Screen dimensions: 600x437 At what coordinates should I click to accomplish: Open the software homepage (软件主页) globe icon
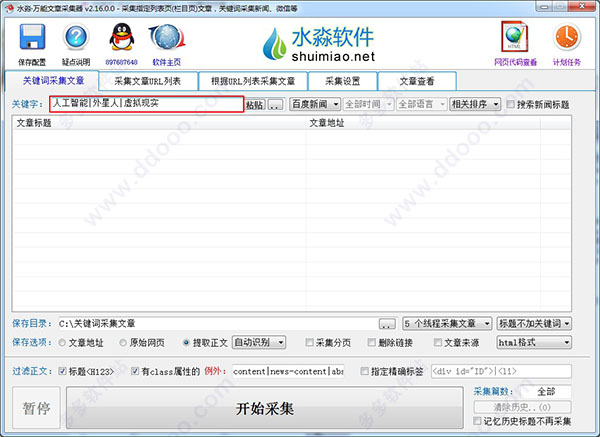[166, 39]
